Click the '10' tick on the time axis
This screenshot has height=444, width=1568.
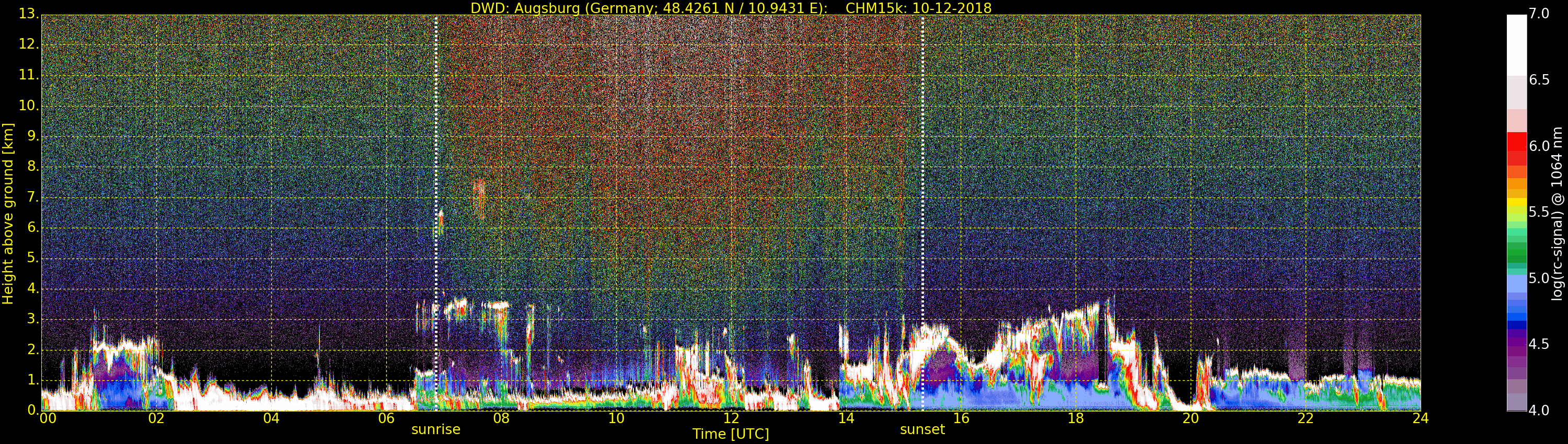(x=616, y=418)
